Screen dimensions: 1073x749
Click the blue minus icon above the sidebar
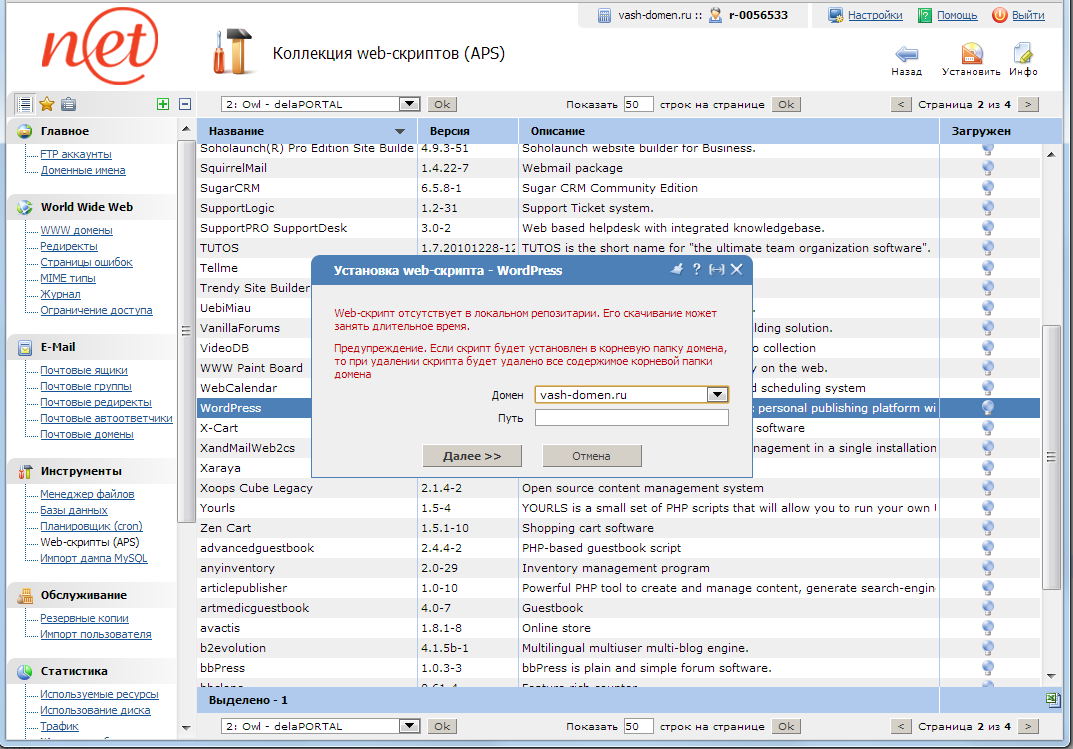(x=187, y=102)
